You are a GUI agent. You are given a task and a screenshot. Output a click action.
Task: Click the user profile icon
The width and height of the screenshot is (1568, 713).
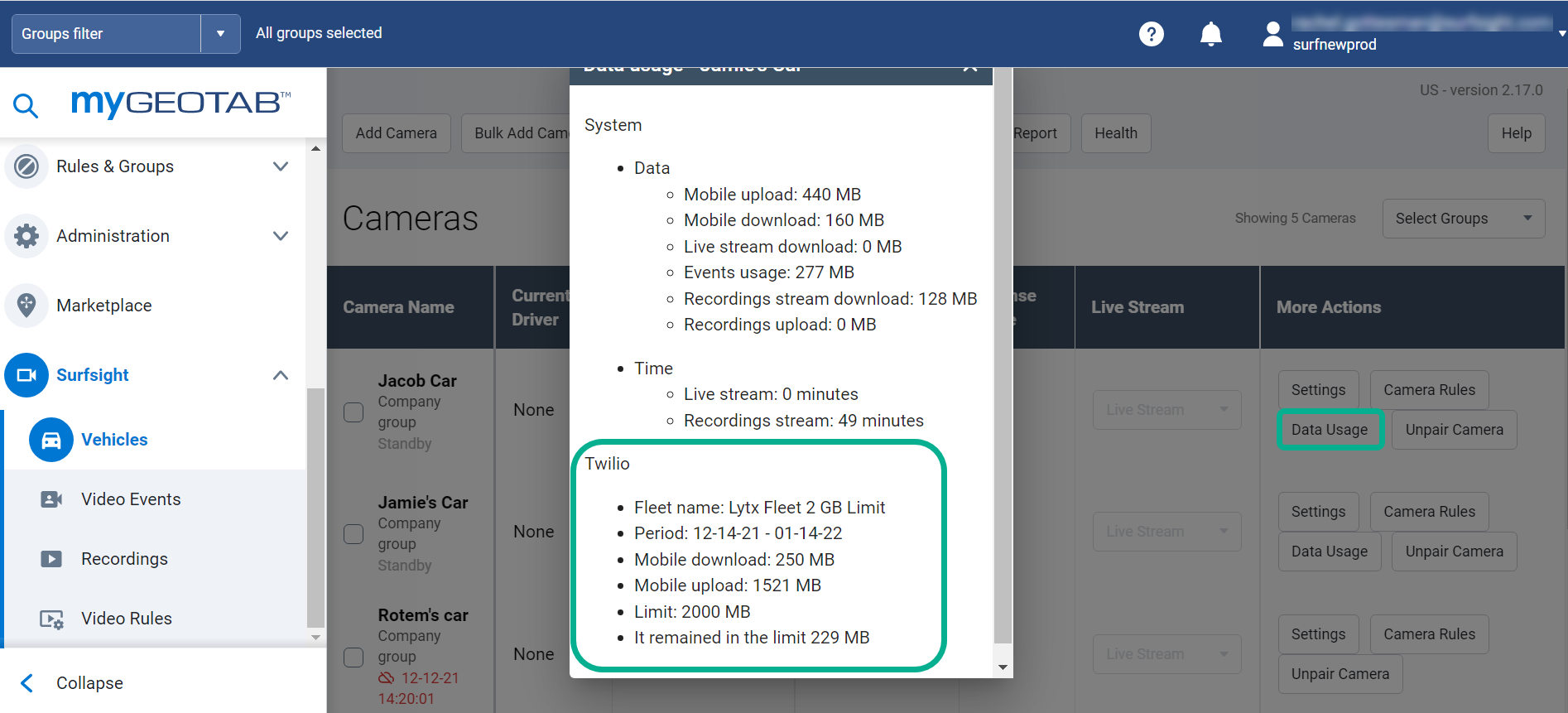(x=1273, y=34)
